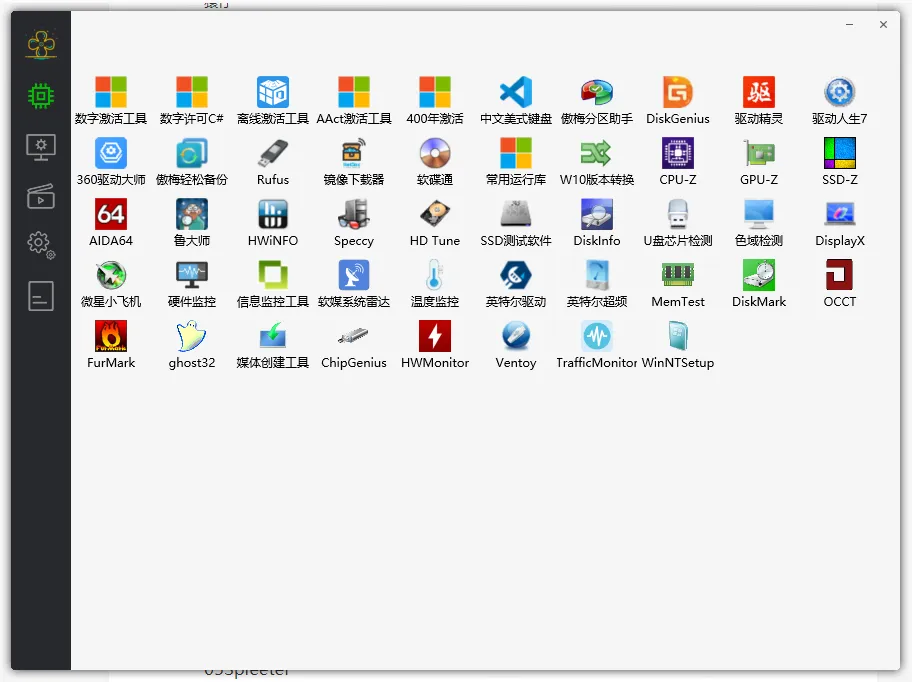Viewport: 912px width, 682px height.
Task: Open 媒体创建工具
Action: pyautogui.click(x=273, y=336)
